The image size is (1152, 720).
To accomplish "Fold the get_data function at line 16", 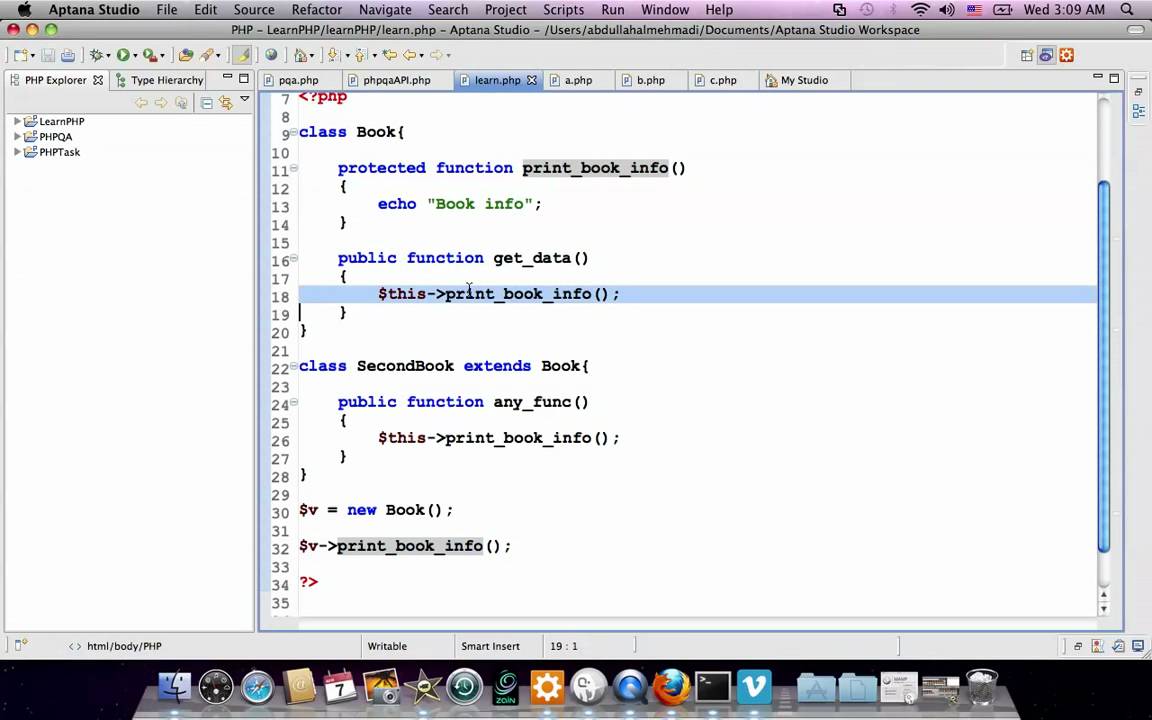I will click(x=294, y=258).
